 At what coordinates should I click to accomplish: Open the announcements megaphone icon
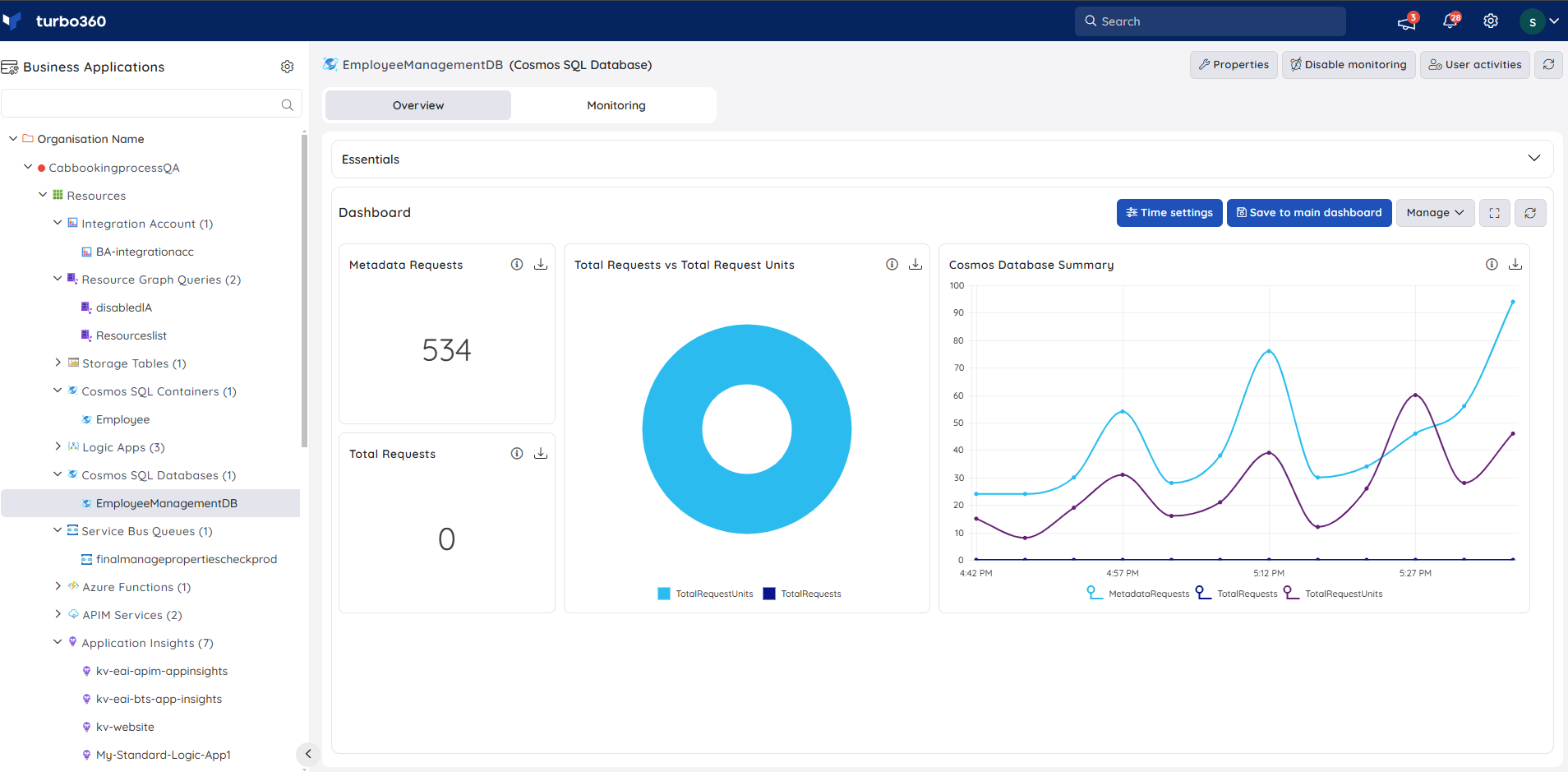1407,22
